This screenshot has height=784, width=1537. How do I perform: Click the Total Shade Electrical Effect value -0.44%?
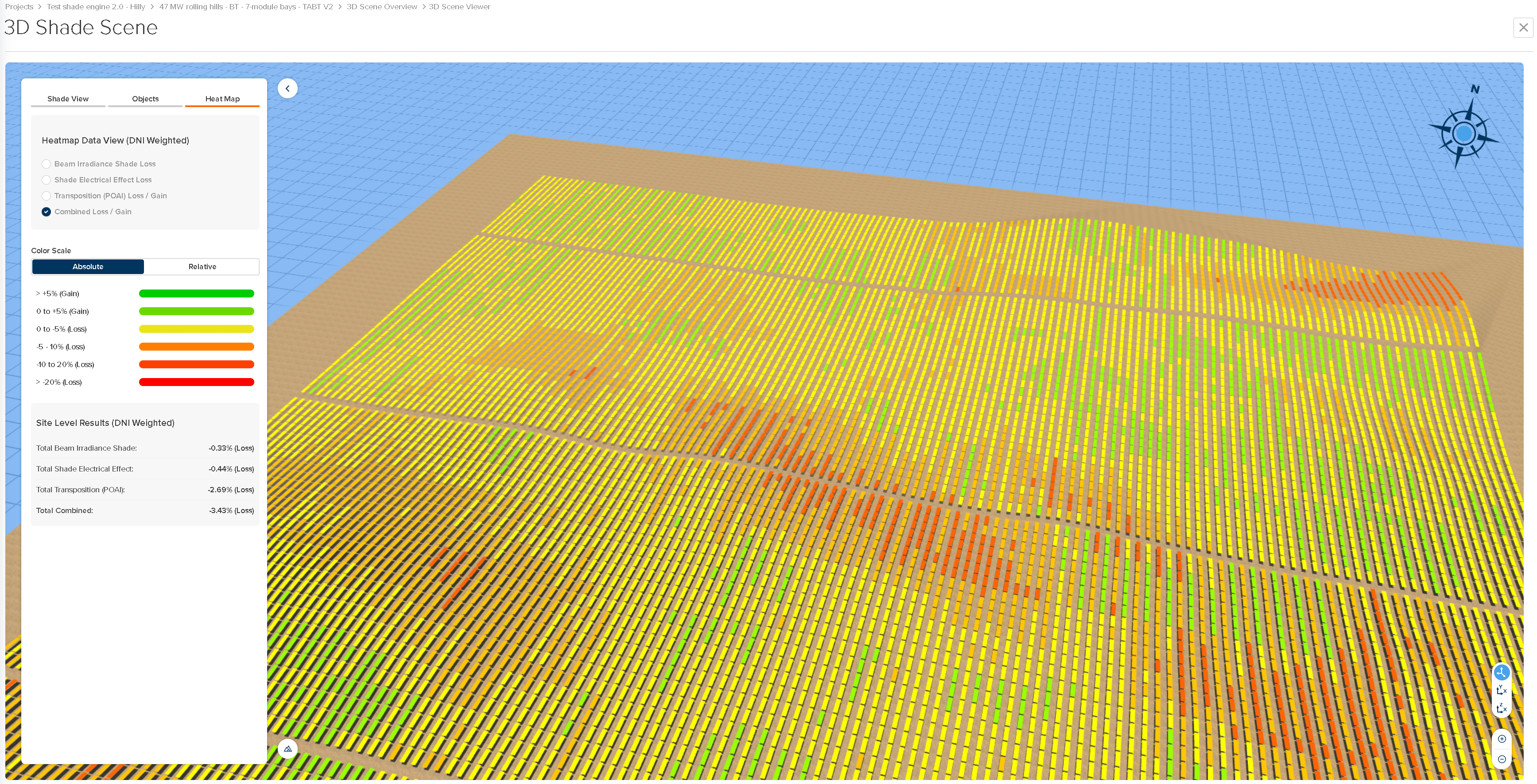pyautogui.click(x=231, y=469)
